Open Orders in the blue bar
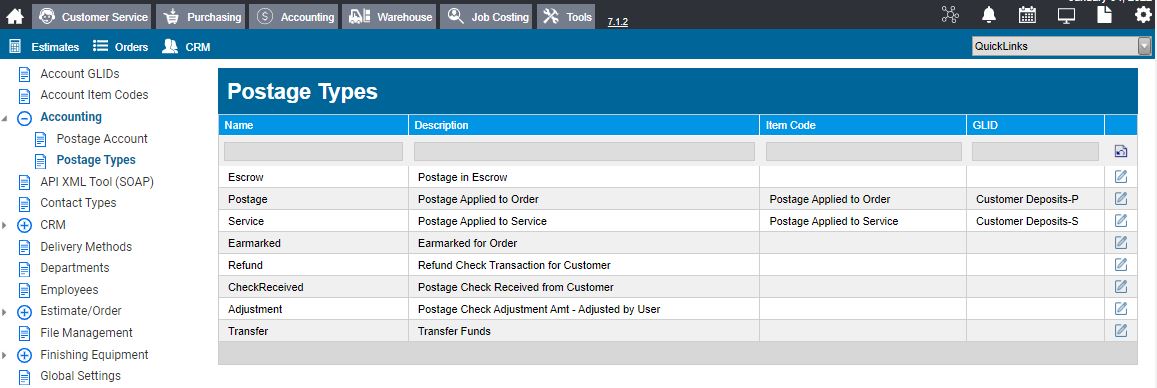The height and width of the screenshot is (388, 1157). 120,46
